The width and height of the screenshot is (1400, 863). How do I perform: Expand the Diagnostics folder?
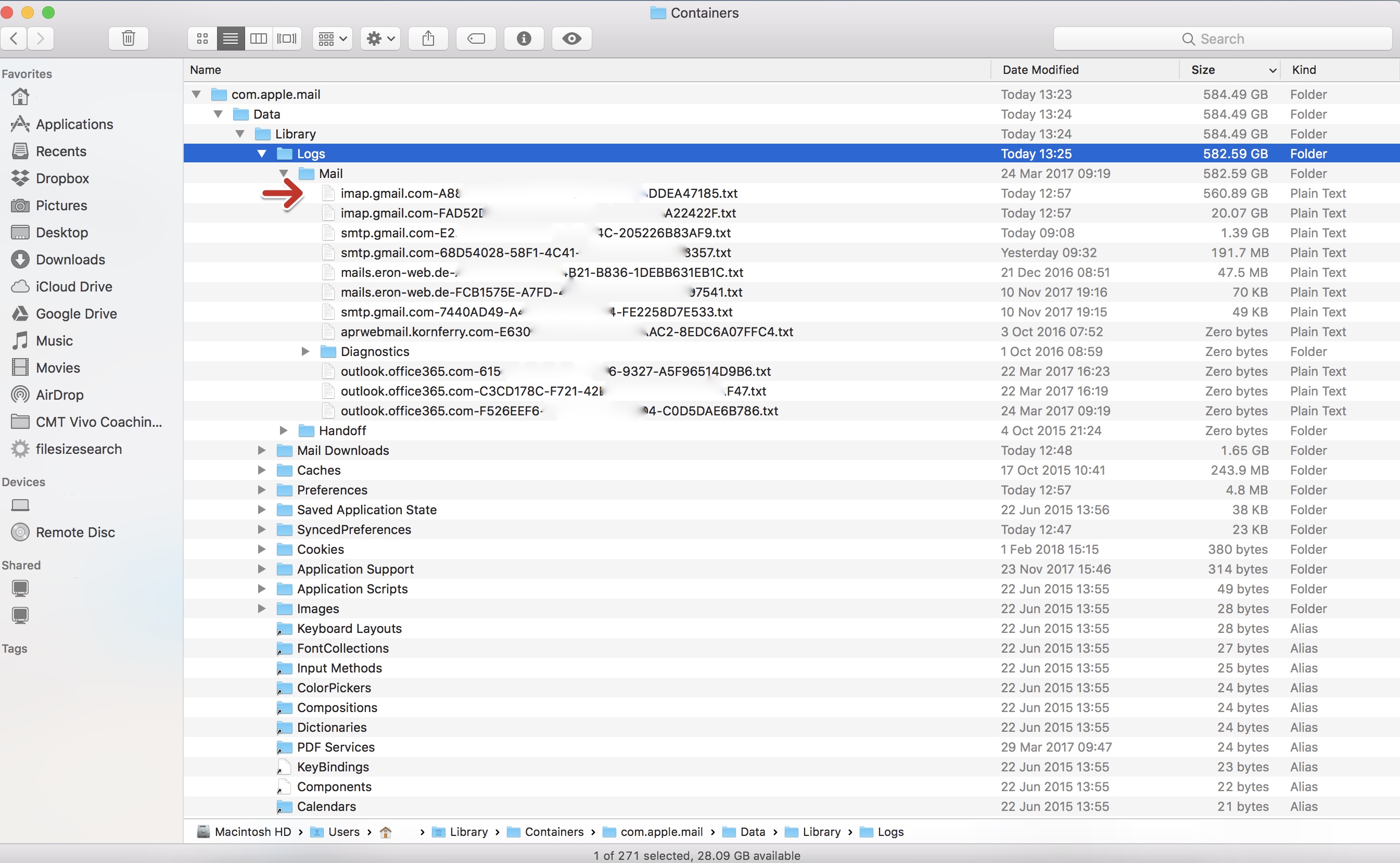pyautogui.click(x=306, y=351)
